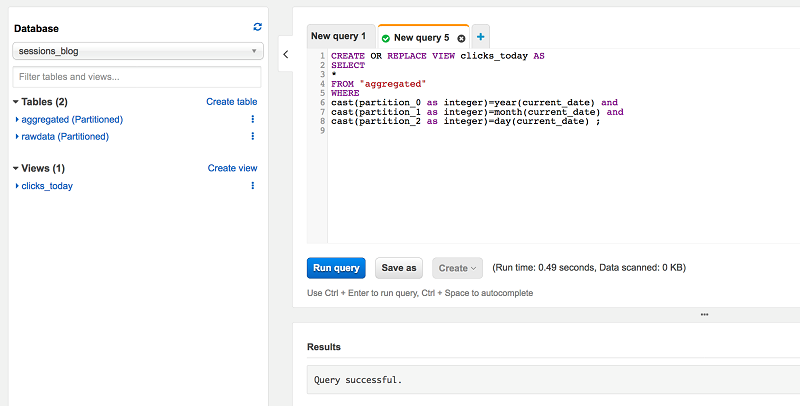Image resolution: width=800 pixels, height=406 pixels.
Task: Collapse the left database sidebar
Action: pyautogui.click(x=286, y=54)
